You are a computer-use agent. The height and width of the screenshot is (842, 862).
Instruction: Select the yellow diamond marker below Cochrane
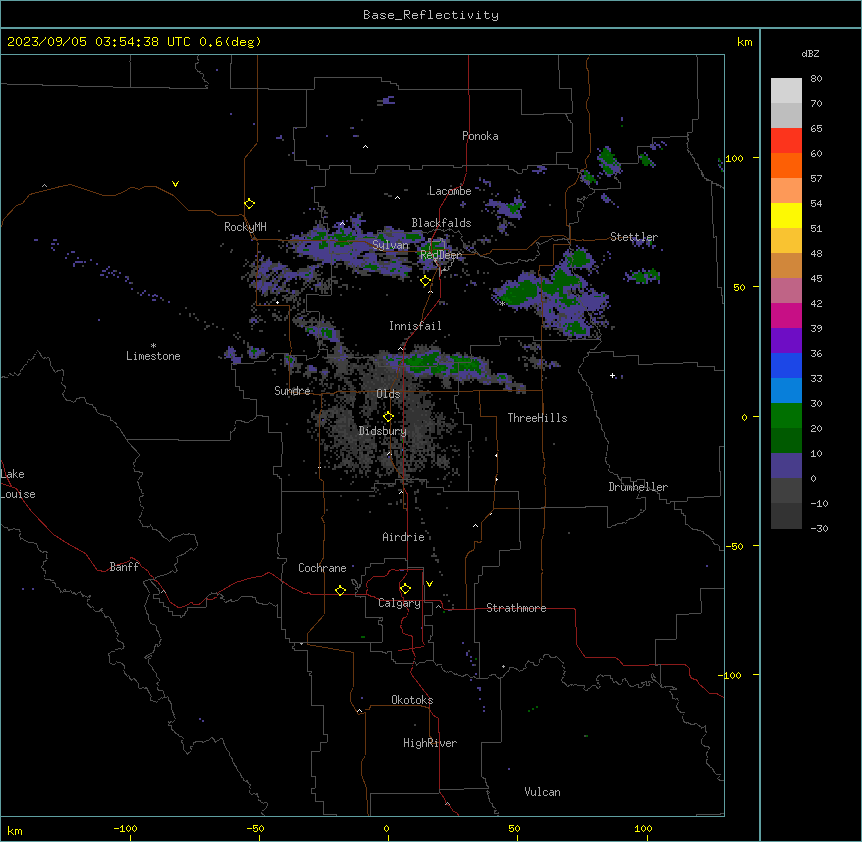point(340,590)
